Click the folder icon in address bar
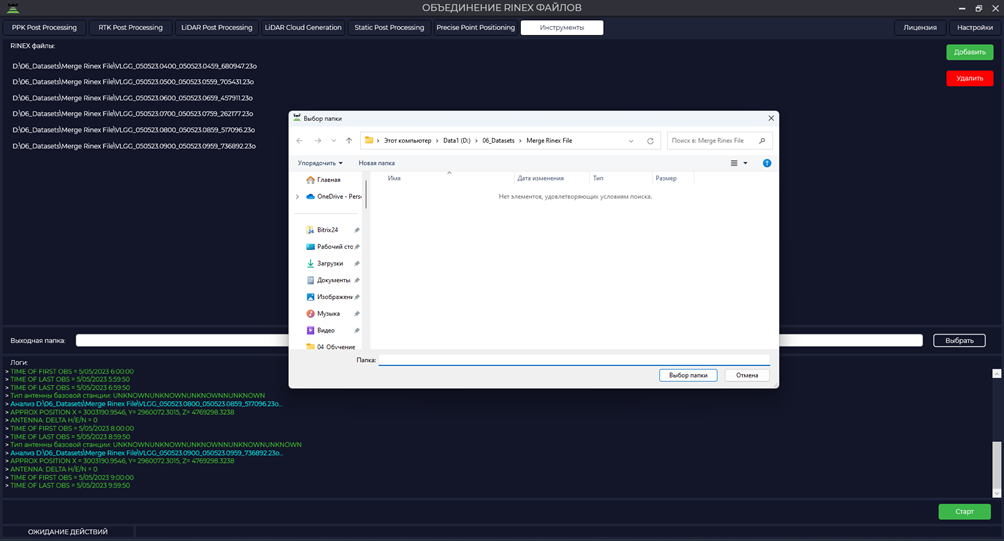The image size is (1004, 541). point(369,140)
